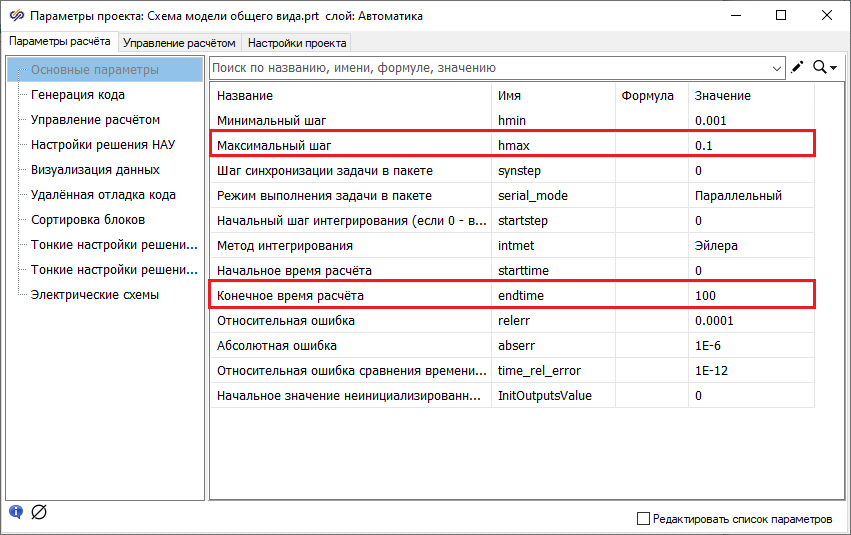
Task: Click the blue info icon at bottom left
Action: pyautogui.click(x=16, y=512)
